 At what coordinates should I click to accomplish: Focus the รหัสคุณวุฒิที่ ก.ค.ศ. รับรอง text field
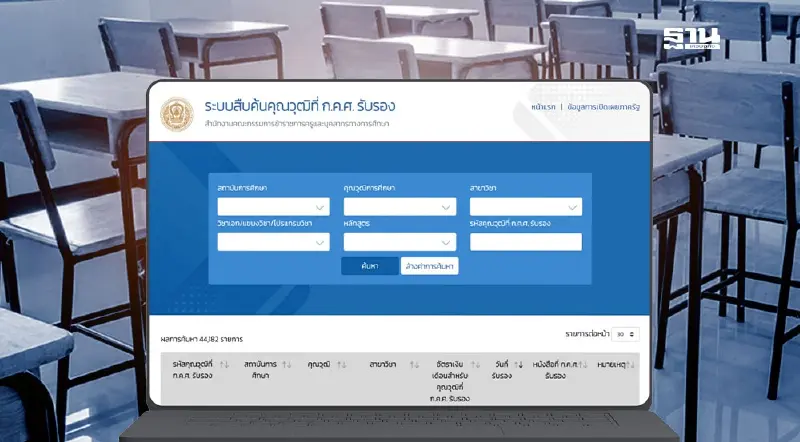click(525, 241)
